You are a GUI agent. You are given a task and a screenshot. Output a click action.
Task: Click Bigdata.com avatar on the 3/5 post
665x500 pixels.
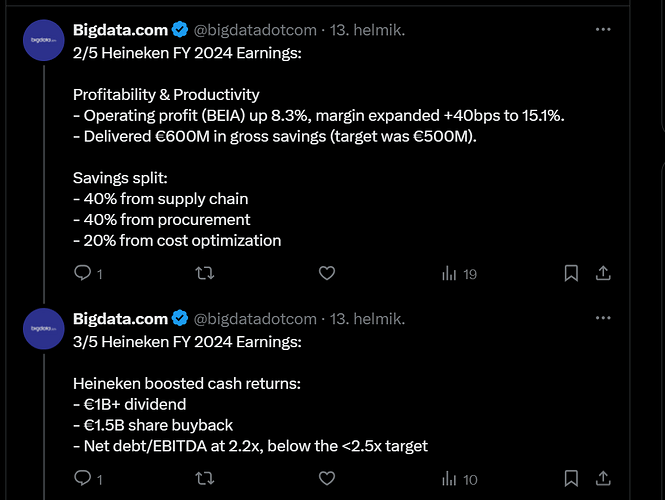click(x=45, y=328)
